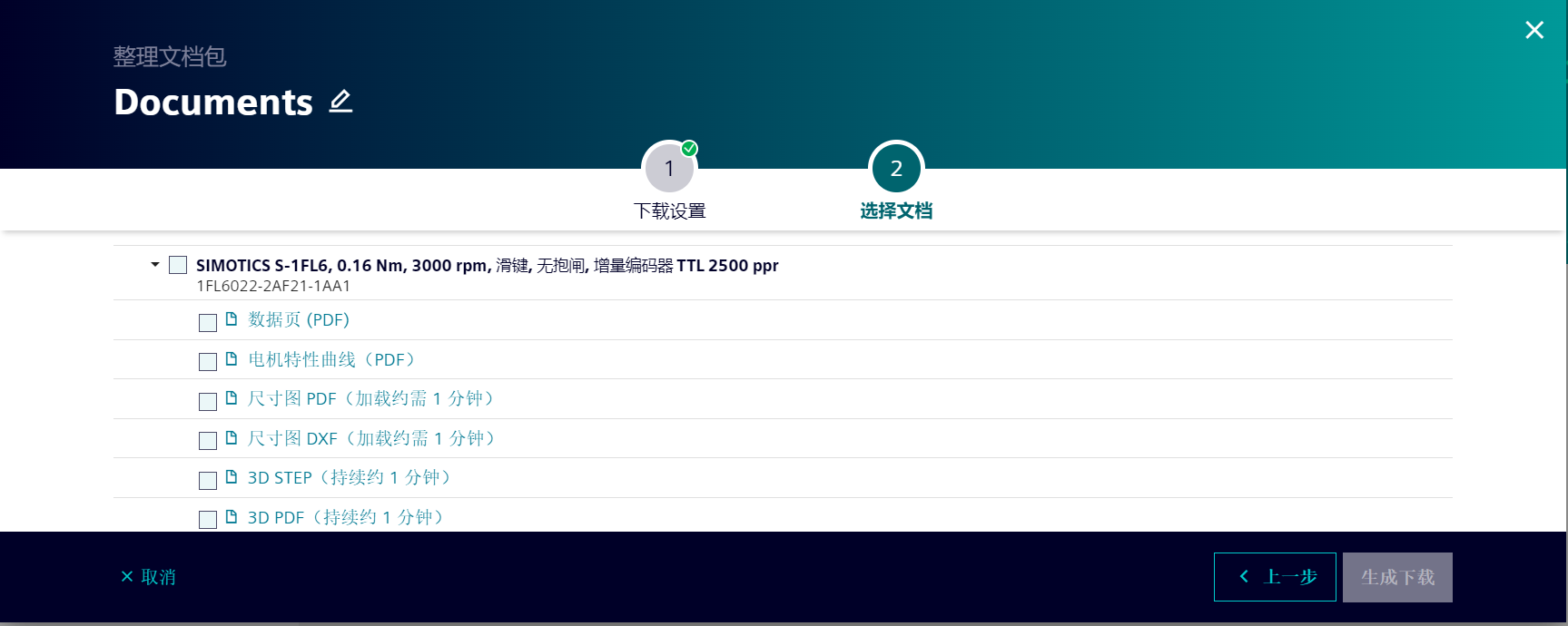Click the 选择文档 step label

896,211
